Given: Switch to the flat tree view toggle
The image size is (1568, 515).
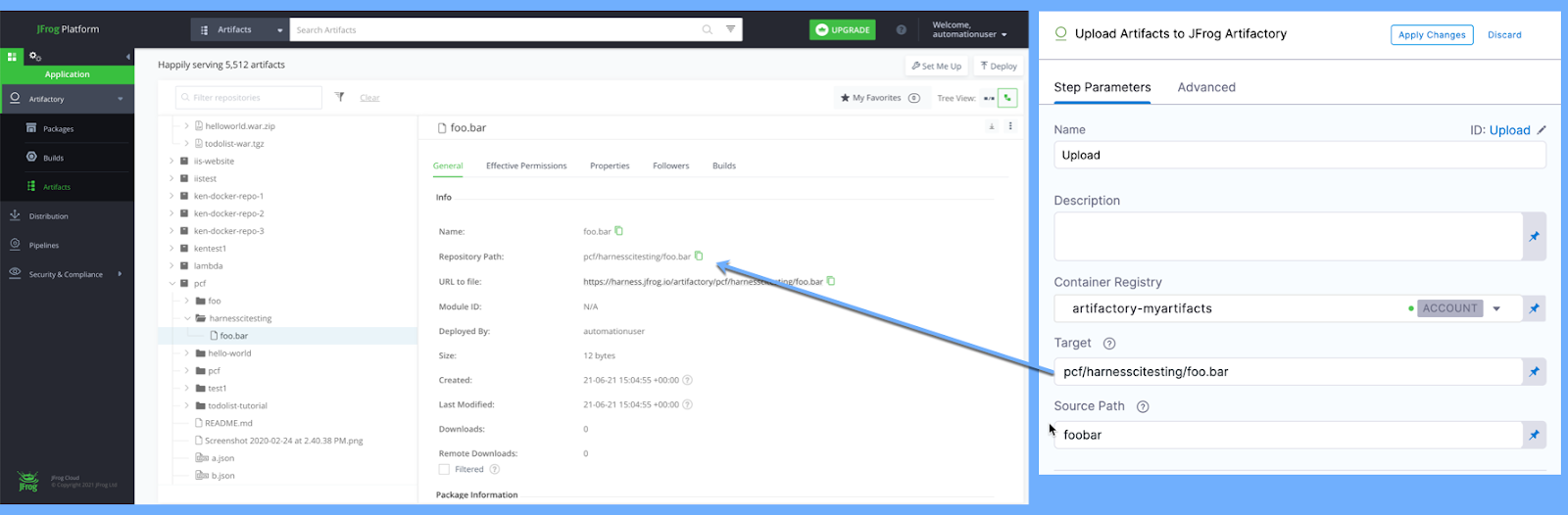Looking at the screenshot, I should click(989, 98).
